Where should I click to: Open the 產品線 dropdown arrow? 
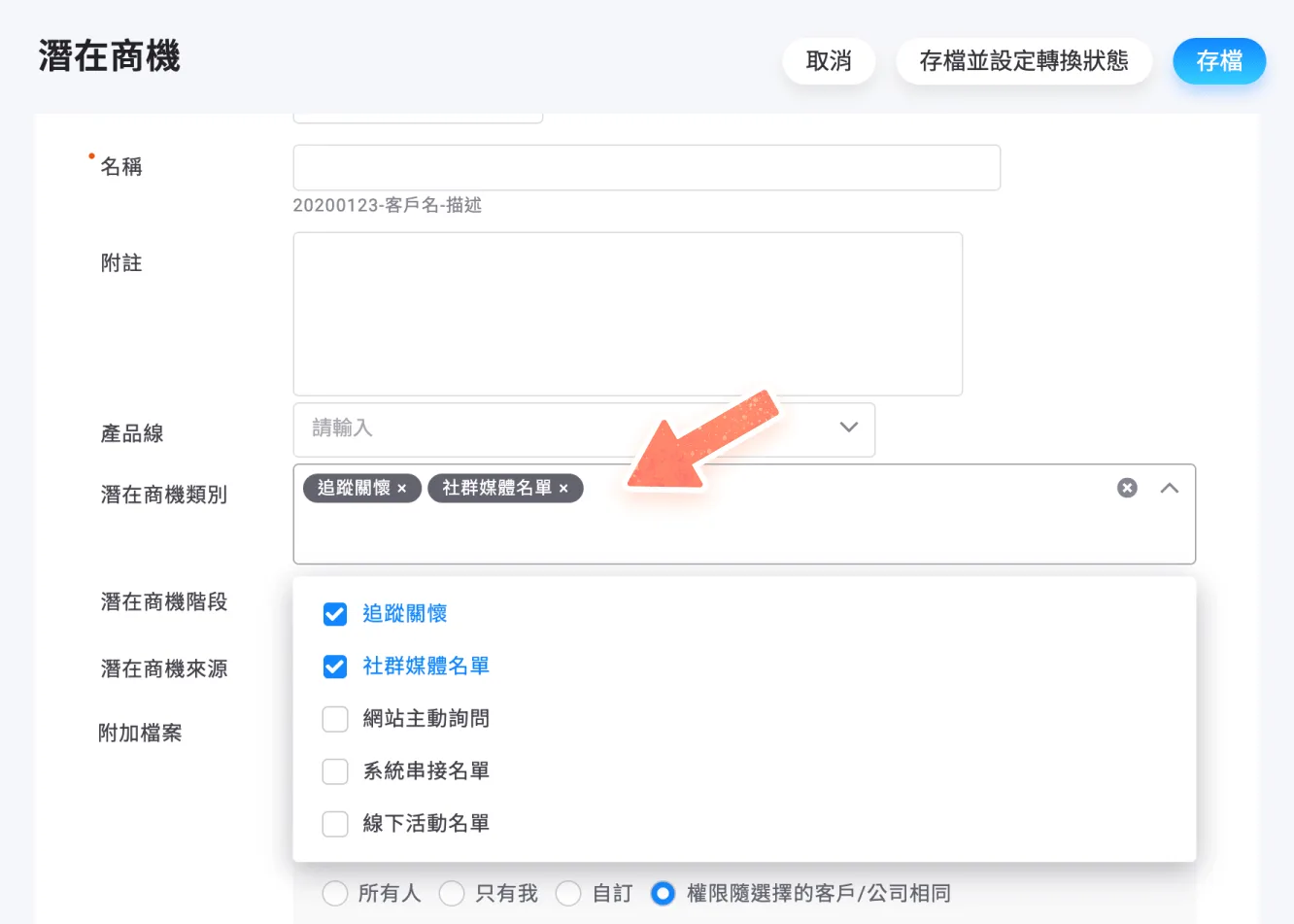[849, 428]
